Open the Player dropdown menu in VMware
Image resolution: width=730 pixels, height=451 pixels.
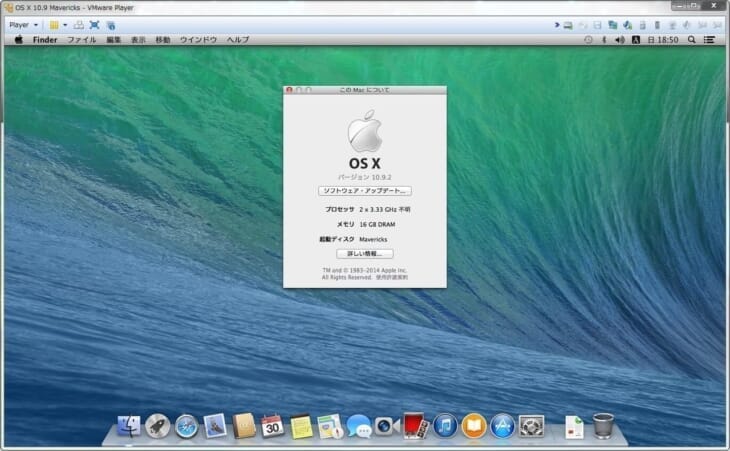(x=23, y=25)
